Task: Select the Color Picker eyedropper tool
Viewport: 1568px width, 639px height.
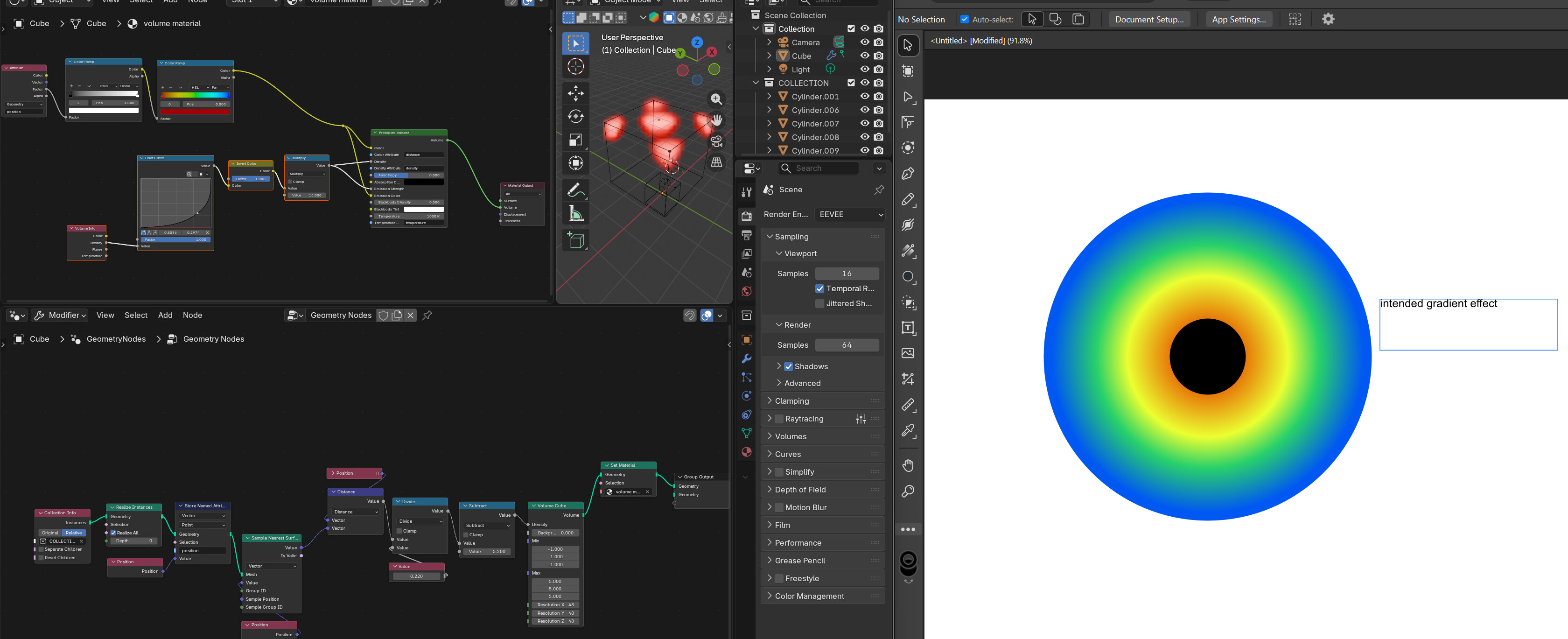Action: point(908,431)
